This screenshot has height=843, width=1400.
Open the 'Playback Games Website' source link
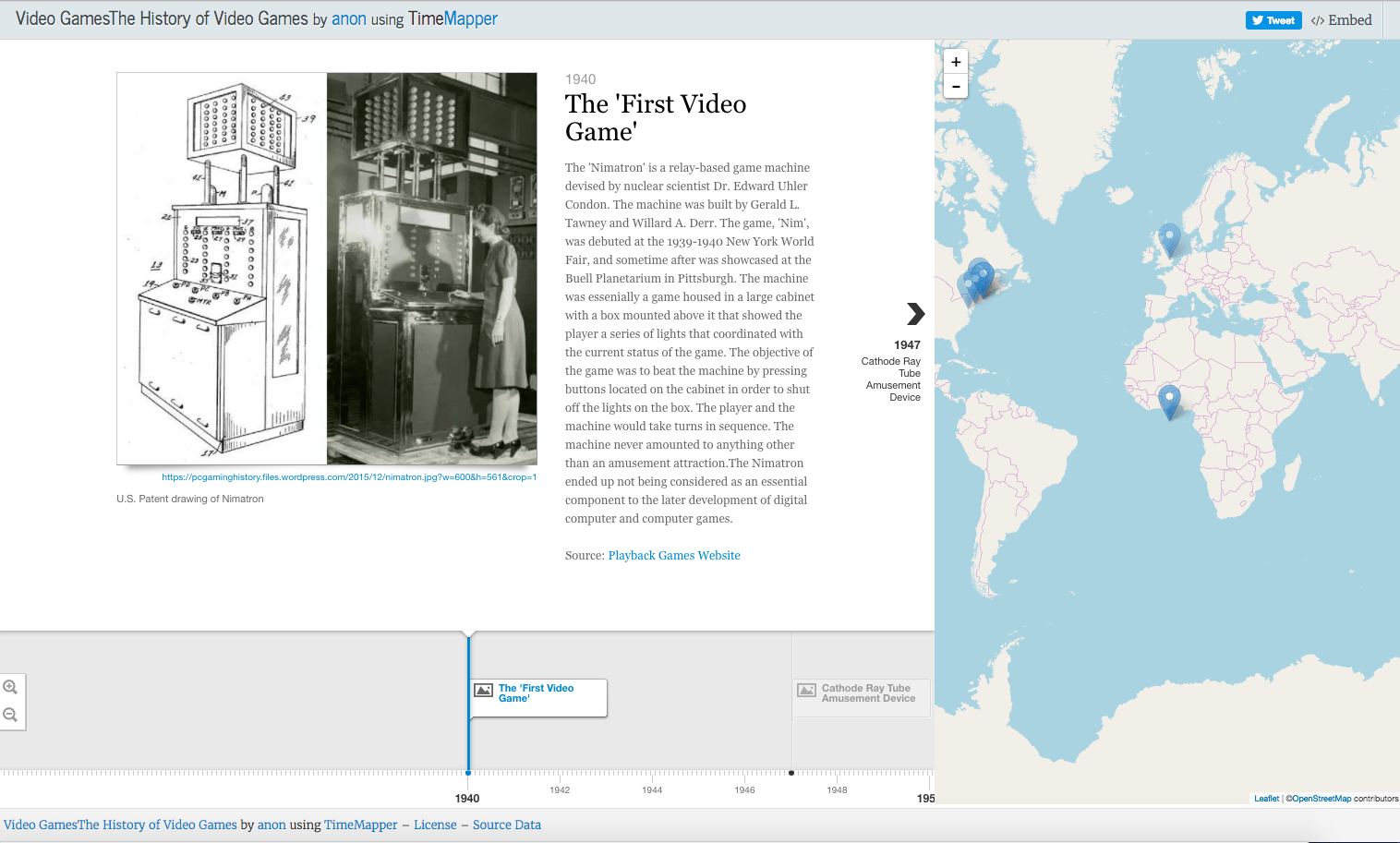[x=673, y=555]
